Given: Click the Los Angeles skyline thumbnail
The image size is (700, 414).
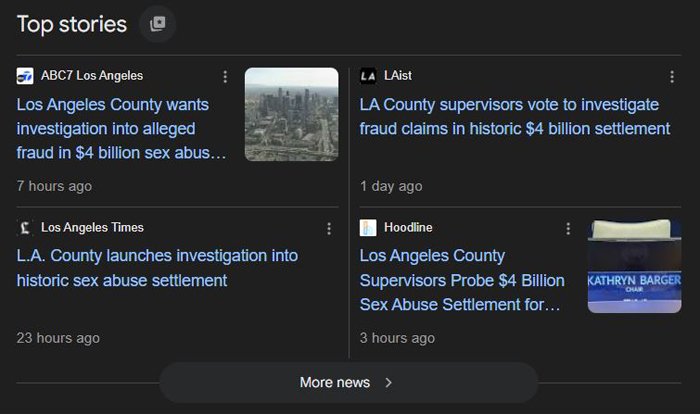Looking at the screenshot, I should click(291, 114).
